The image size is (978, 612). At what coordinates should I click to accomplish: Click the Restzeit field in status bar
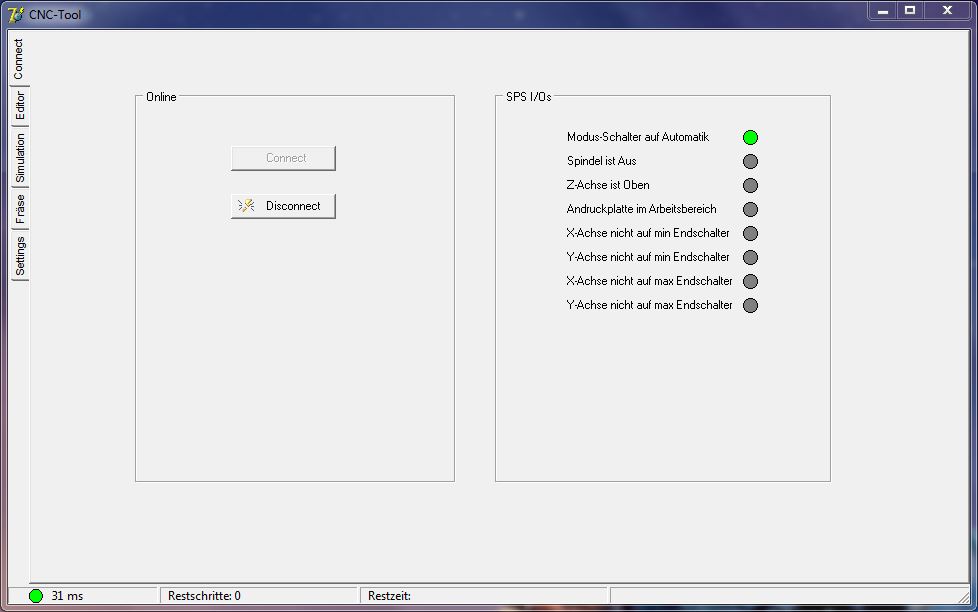(483, 596)
